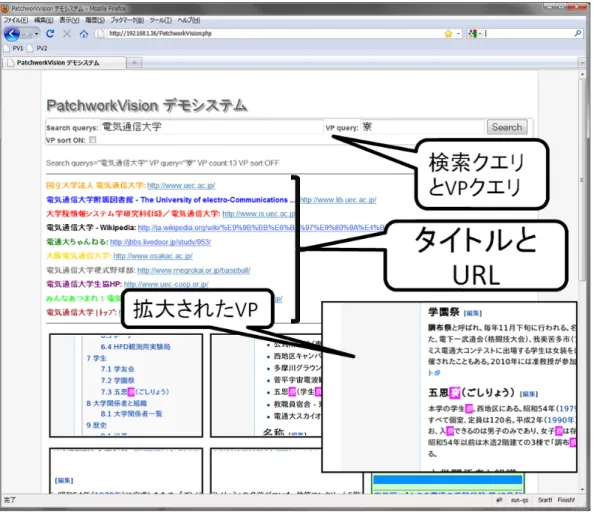Click the 8.1 大学関係者一覧 entry
The height and width of the screenshot is (514, 594).
coord(131,414)
